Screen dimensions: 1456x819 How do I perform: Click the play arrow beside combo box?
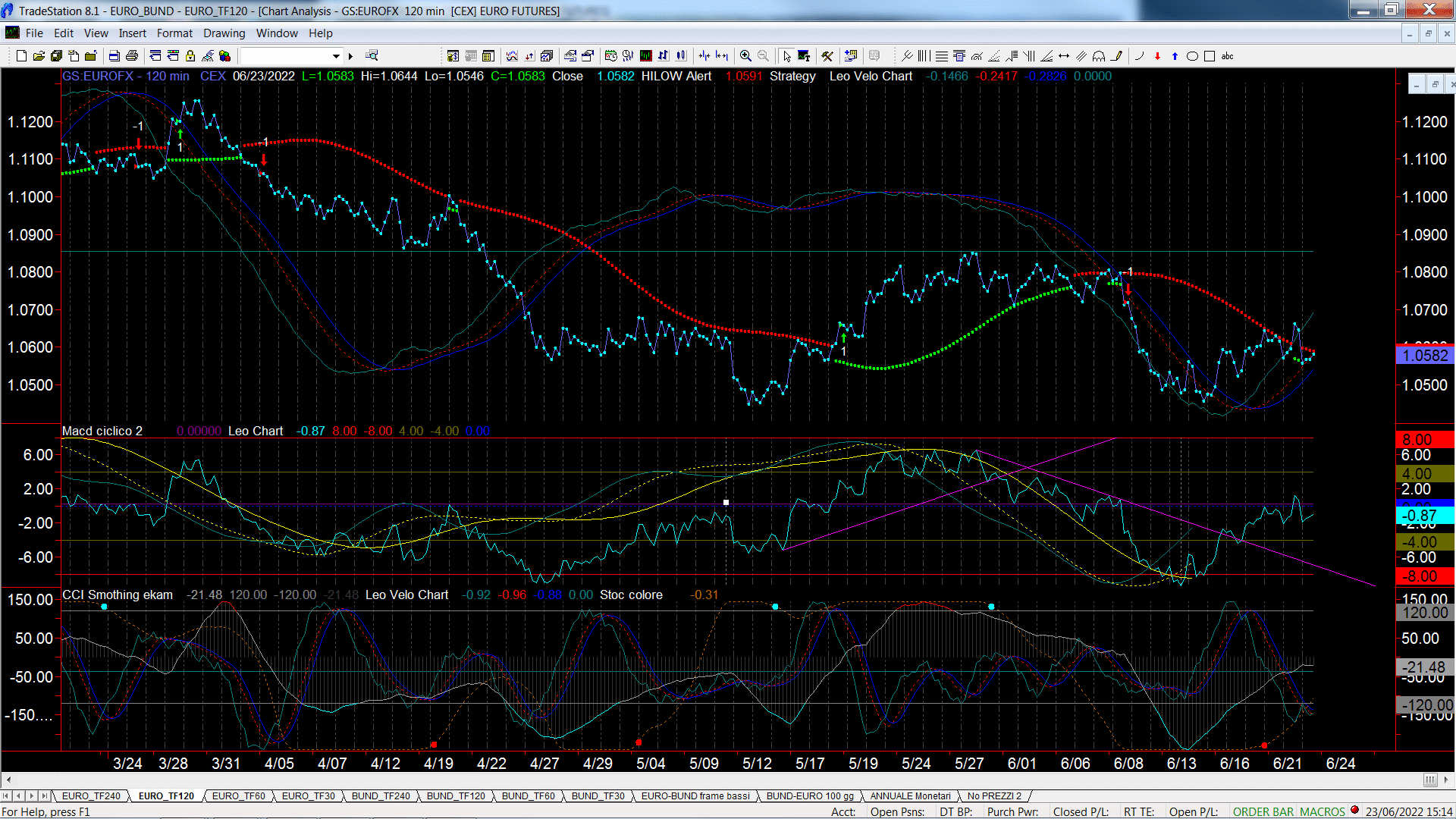[x=350, y=55]
